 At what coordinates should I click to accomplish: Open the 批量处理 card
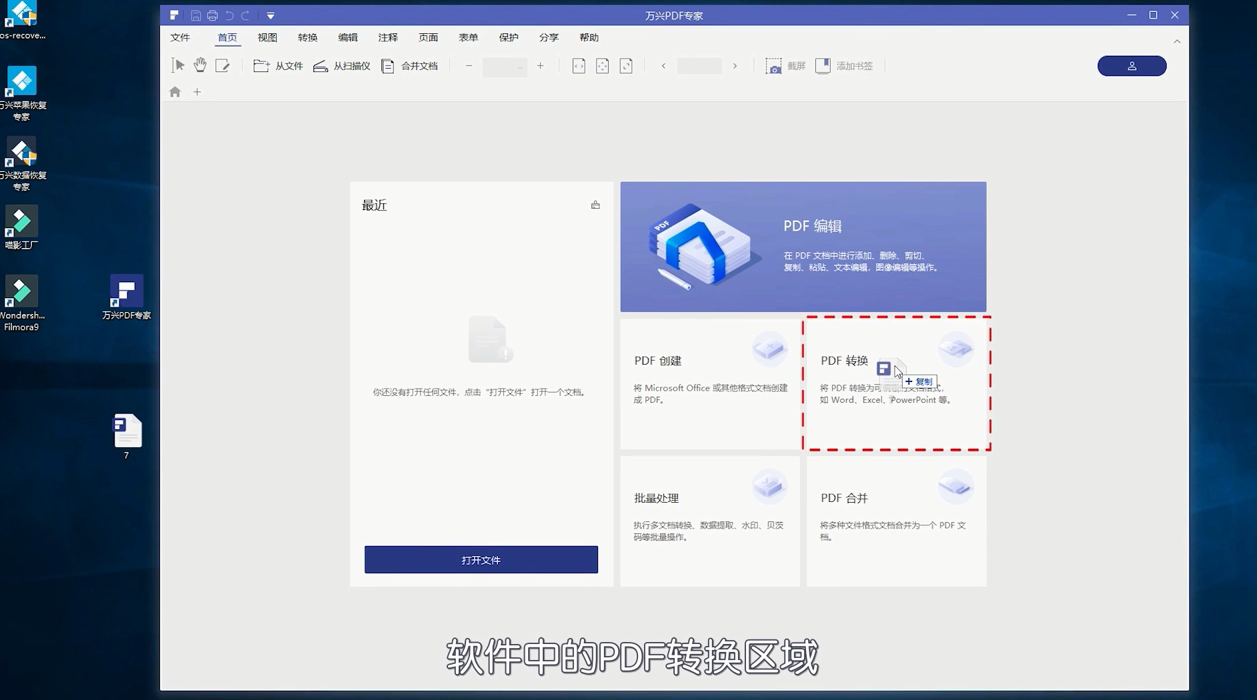coord(710,521)
